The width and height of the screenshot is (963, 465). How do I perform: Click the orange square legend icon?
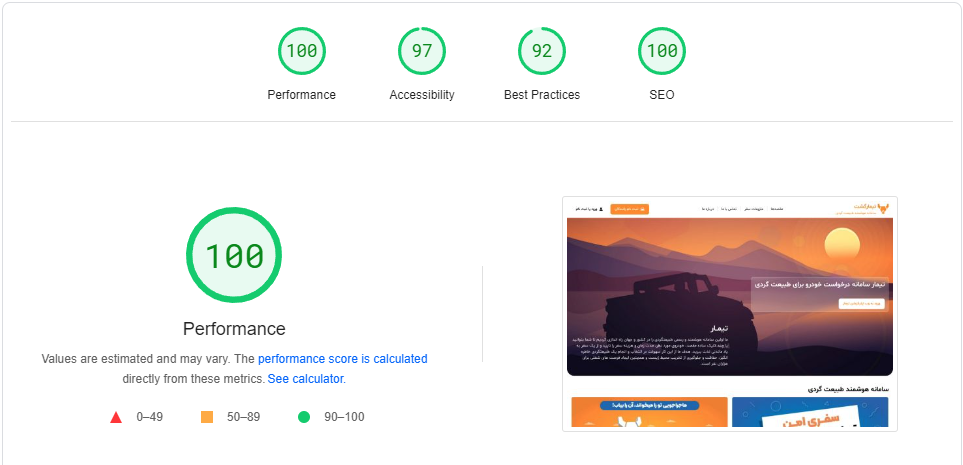pyautogui.click(x=207, y=417)
